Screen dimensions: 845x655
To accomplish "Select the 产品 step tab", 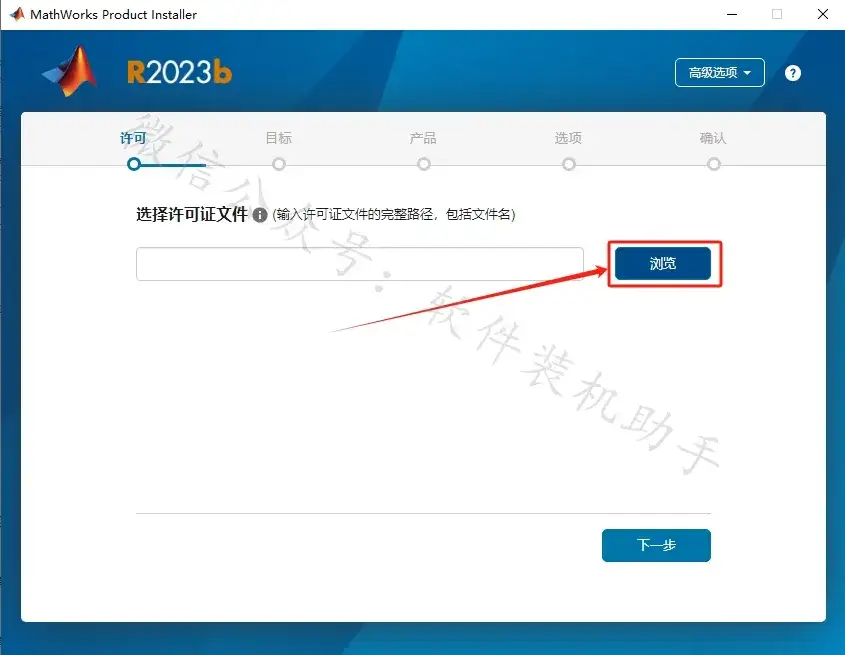I will click(x=423, y=138).
